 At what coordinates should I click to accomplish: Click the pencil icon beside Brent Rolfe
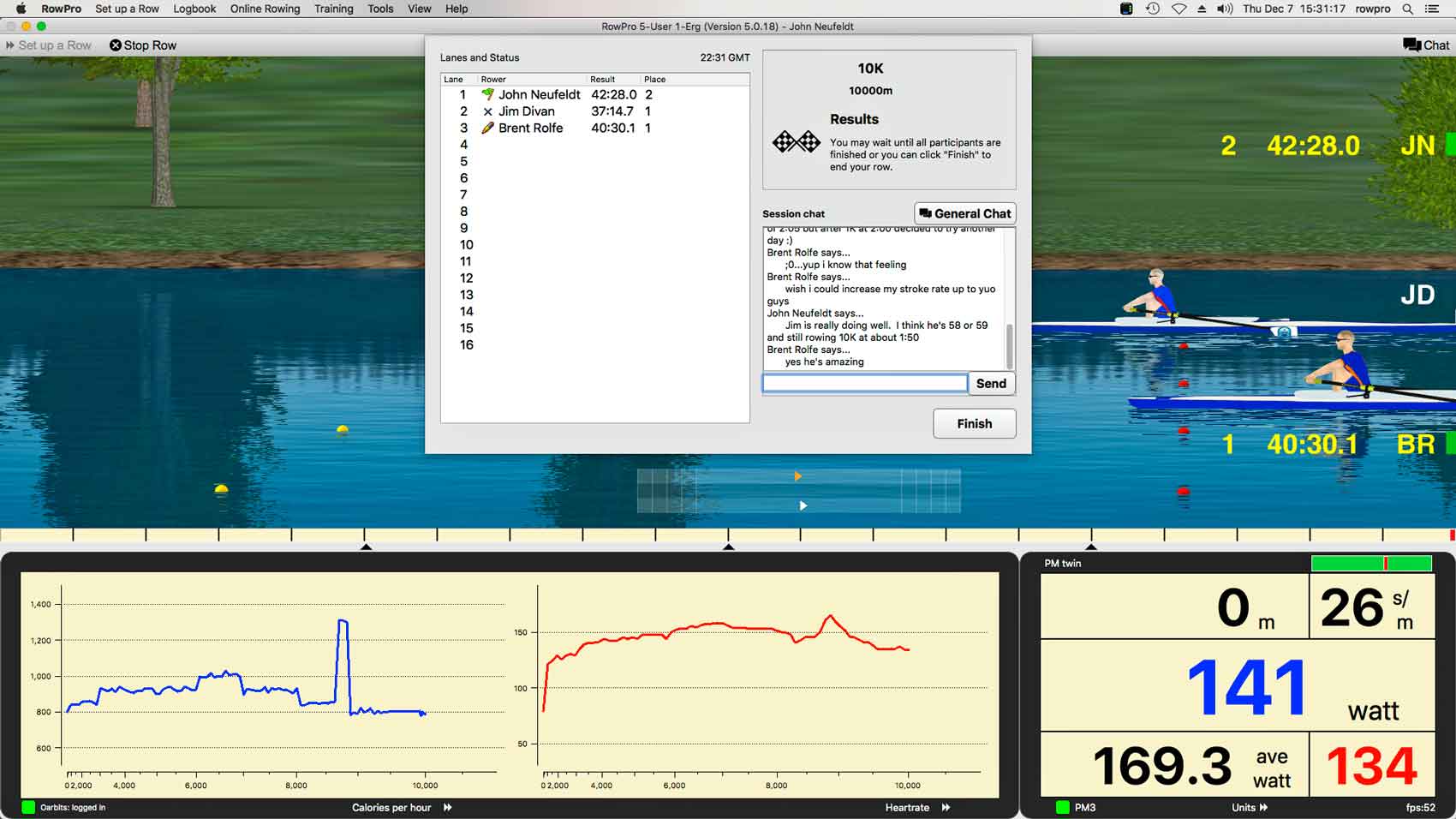pyautogui.click(x=487, y=128)
